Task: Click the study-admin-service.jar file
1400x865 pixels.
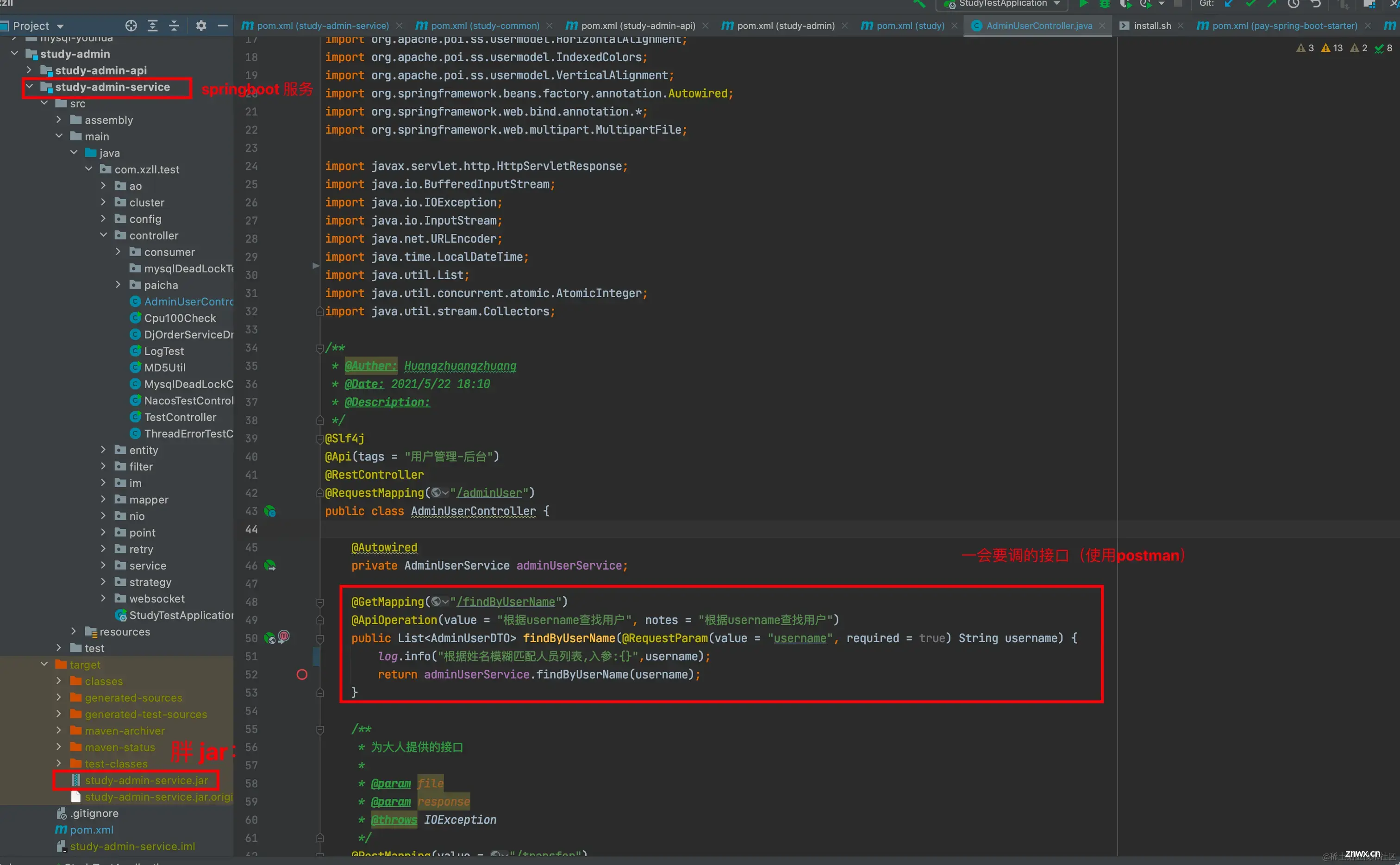Action: pyautogui.click(x=147, y=780)
